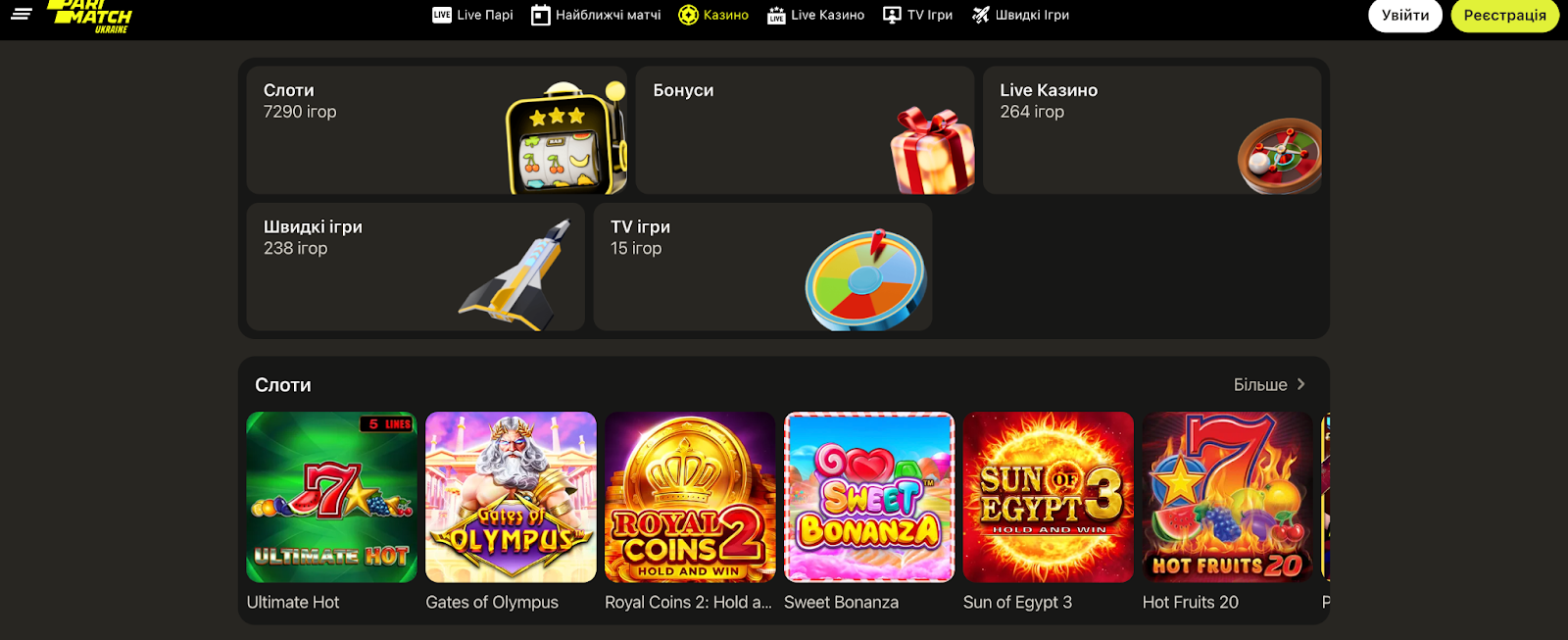Switch to Live Казино navigation tab
The image size is (1568, 640).
[x=815, y=15]
